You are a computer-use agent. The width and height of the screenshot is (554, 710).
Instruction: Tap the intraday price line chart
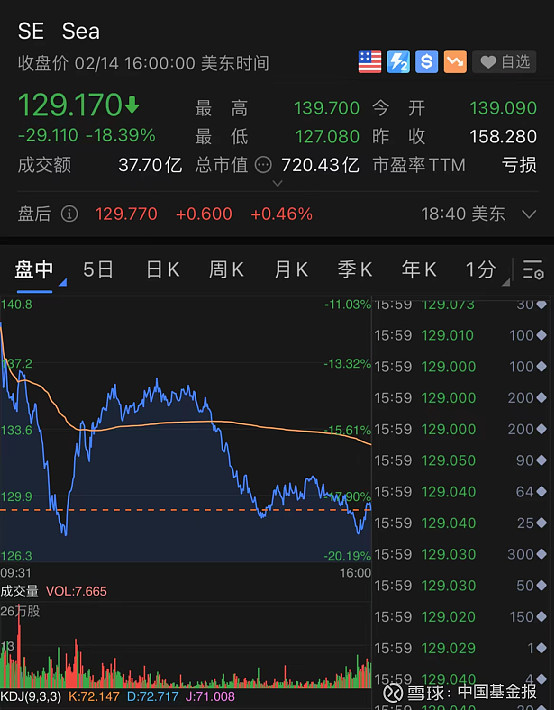186,429
